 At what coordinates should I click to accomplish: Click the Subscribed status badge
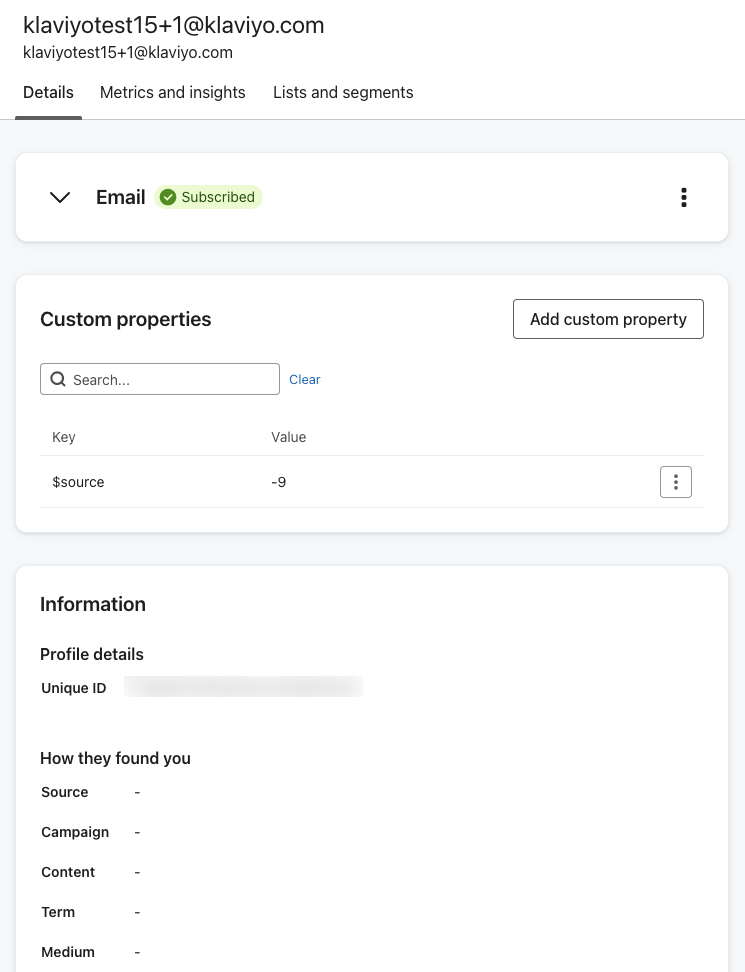[x=209, y=197]
